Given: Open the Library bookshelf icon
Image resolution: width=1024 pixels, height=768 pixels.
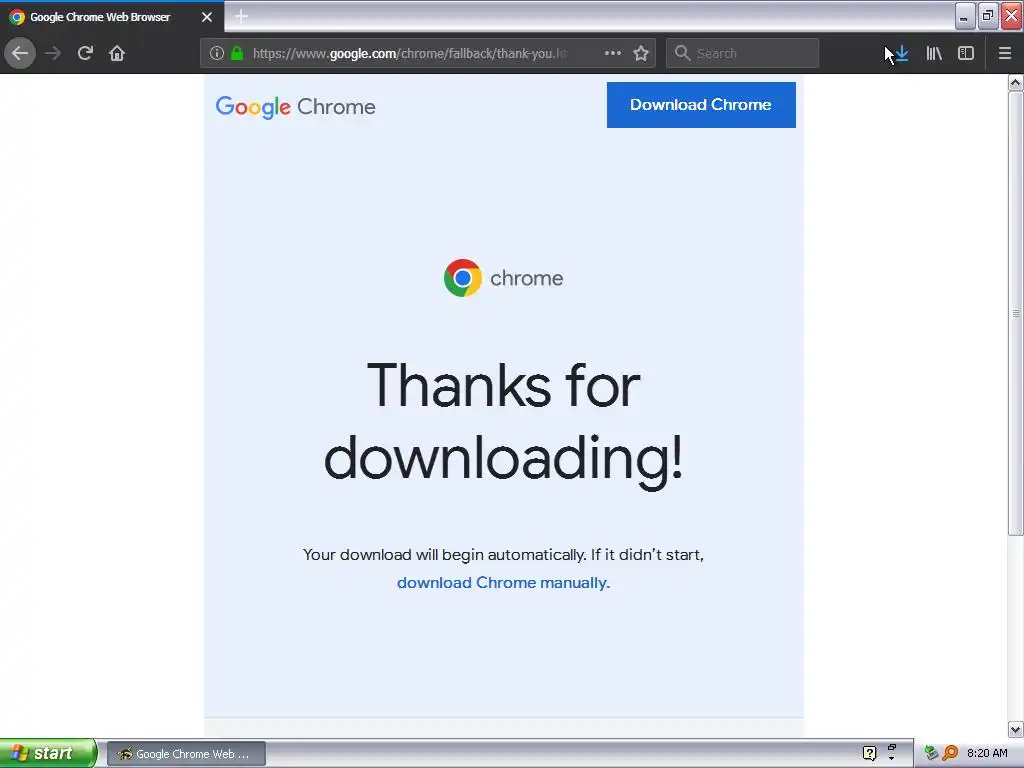Looking at the screenshot, I should [934, 53].
